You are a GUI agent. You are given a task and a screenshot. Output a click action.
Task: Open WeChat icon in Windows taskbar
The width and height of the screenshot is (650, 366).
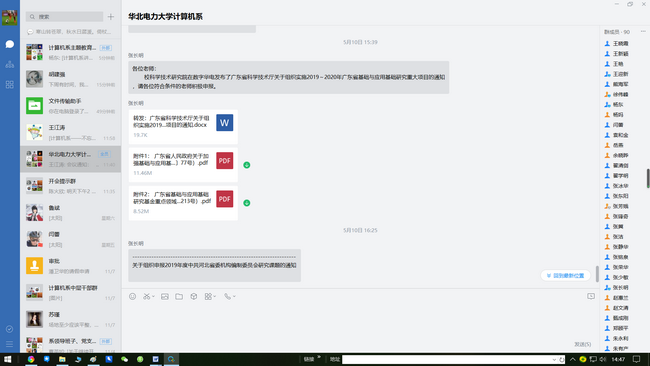click(124, 359)
